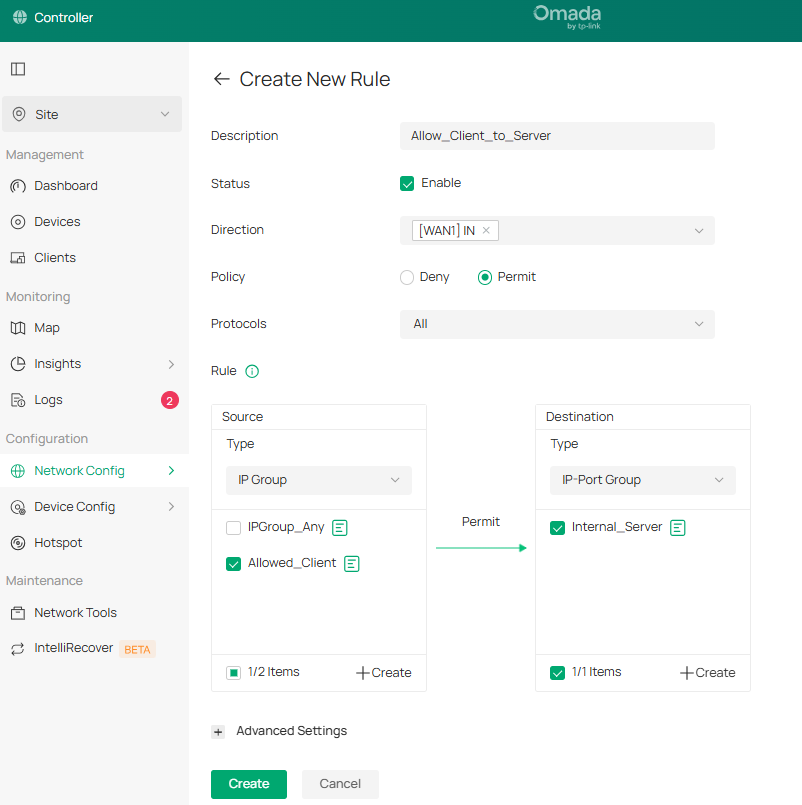Uncheck the Internal_Server destination checkbox

tap(558, 528)
